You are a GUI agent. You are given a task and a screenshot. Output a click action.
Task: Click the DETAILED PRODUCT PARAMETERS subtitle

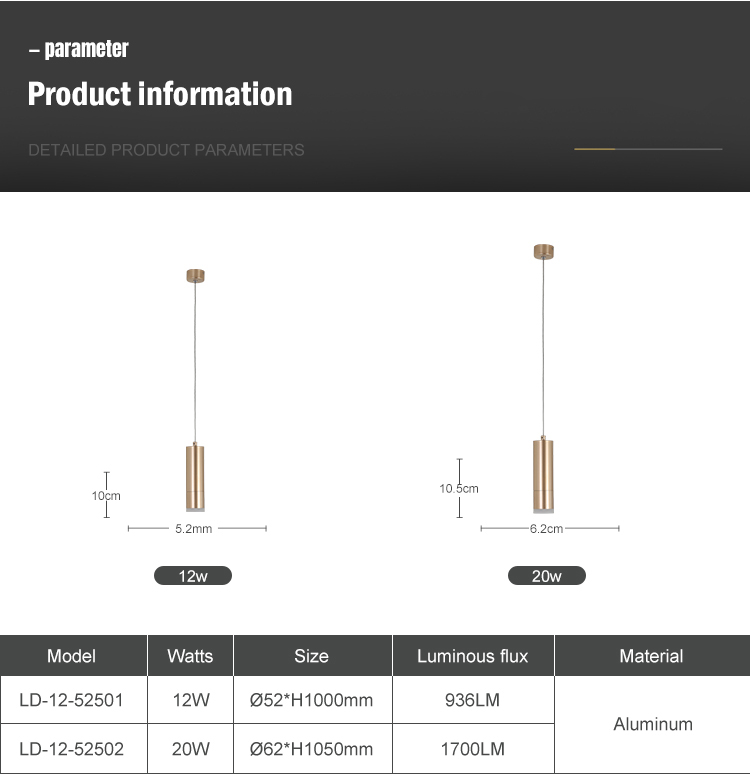point(166,150)
